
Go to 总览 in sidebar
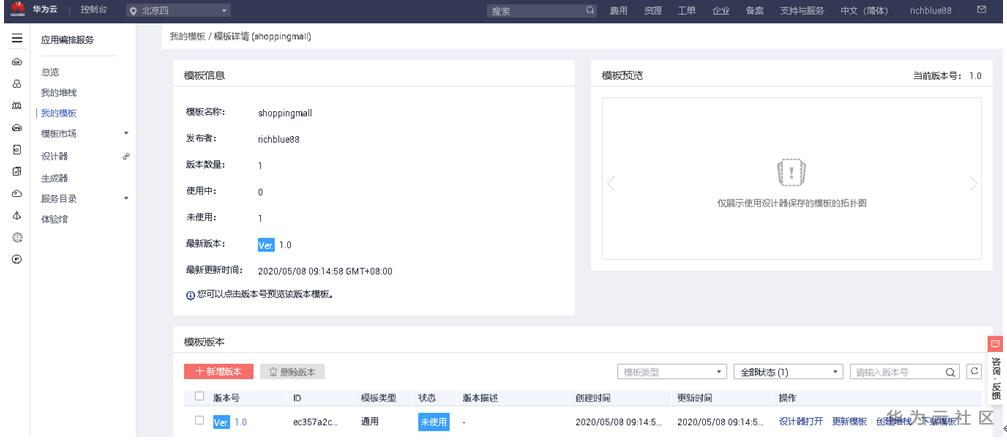50,73
